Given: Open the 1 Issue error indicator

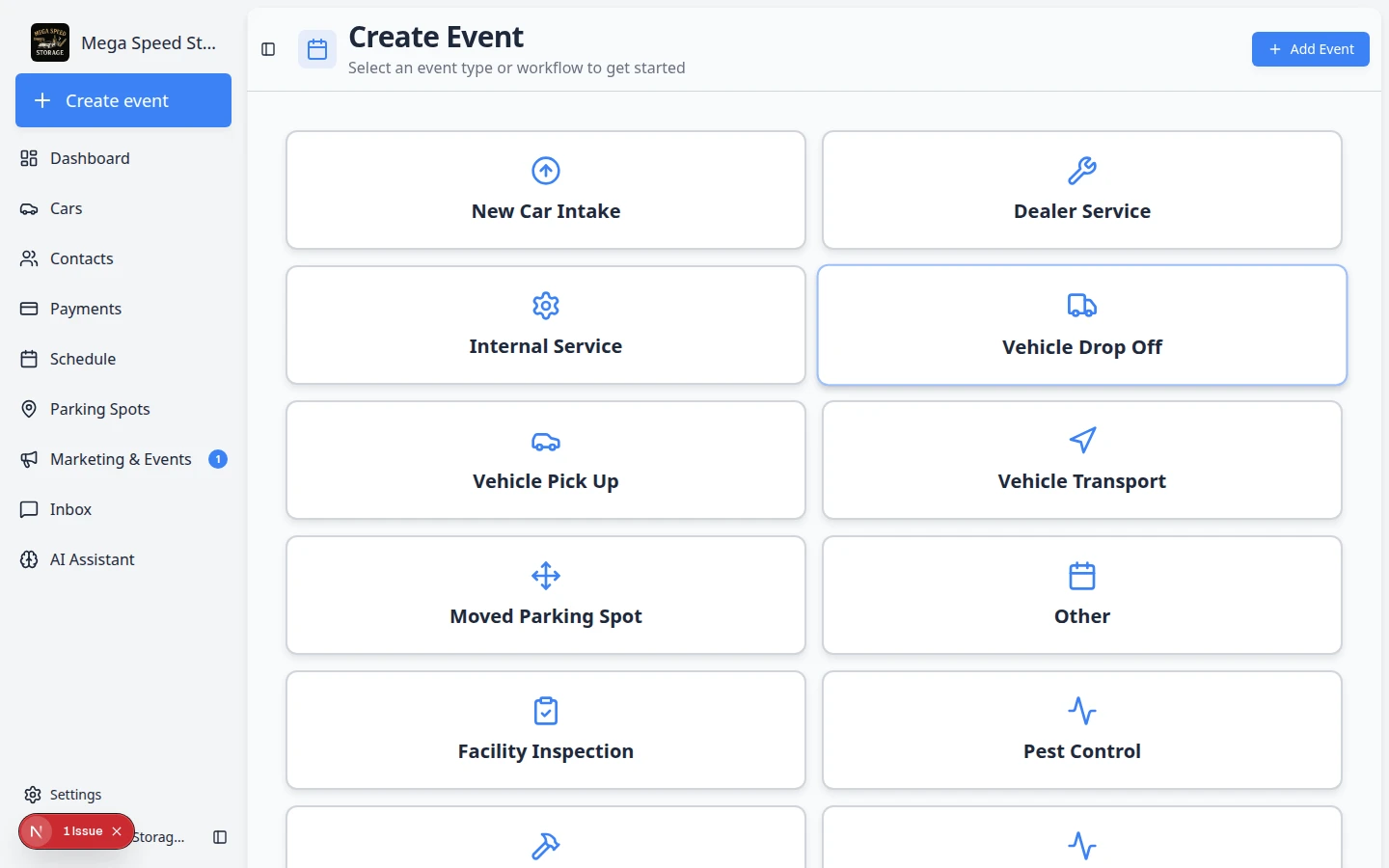Looking at the screenshot, I should [83, 831].
